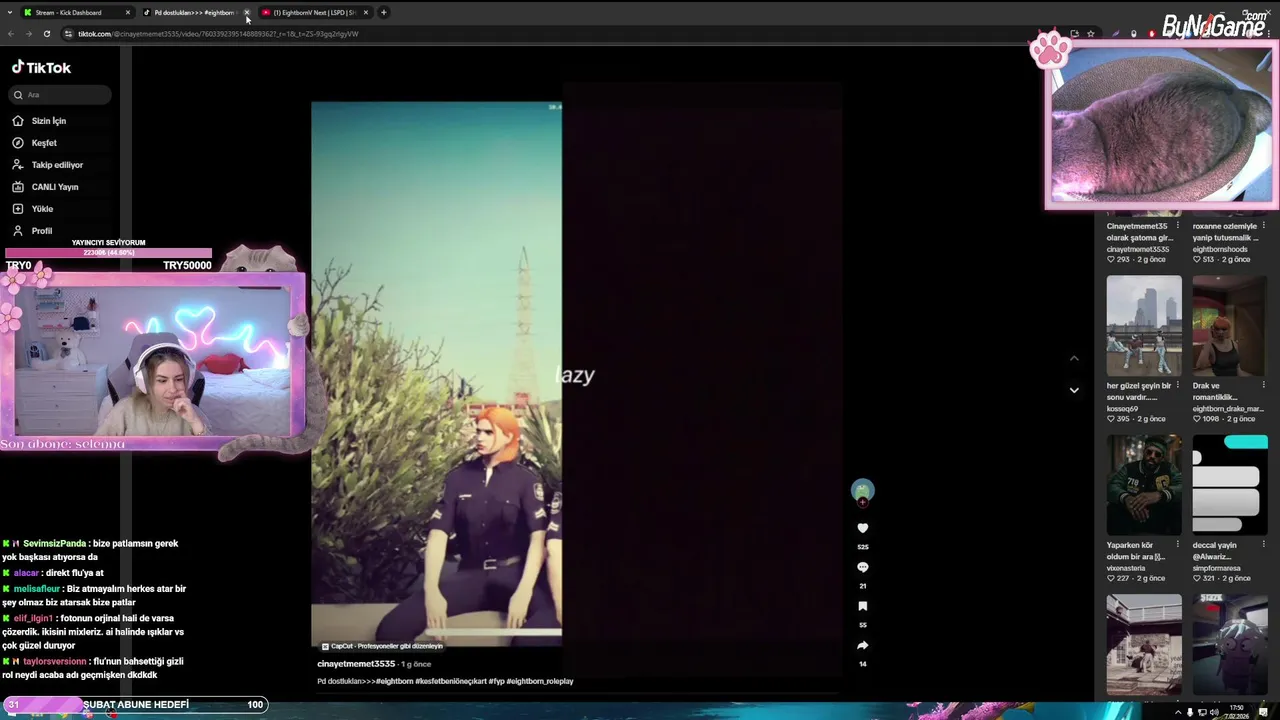Open more options for 'deccal yayin' video

pos(1264,546)
